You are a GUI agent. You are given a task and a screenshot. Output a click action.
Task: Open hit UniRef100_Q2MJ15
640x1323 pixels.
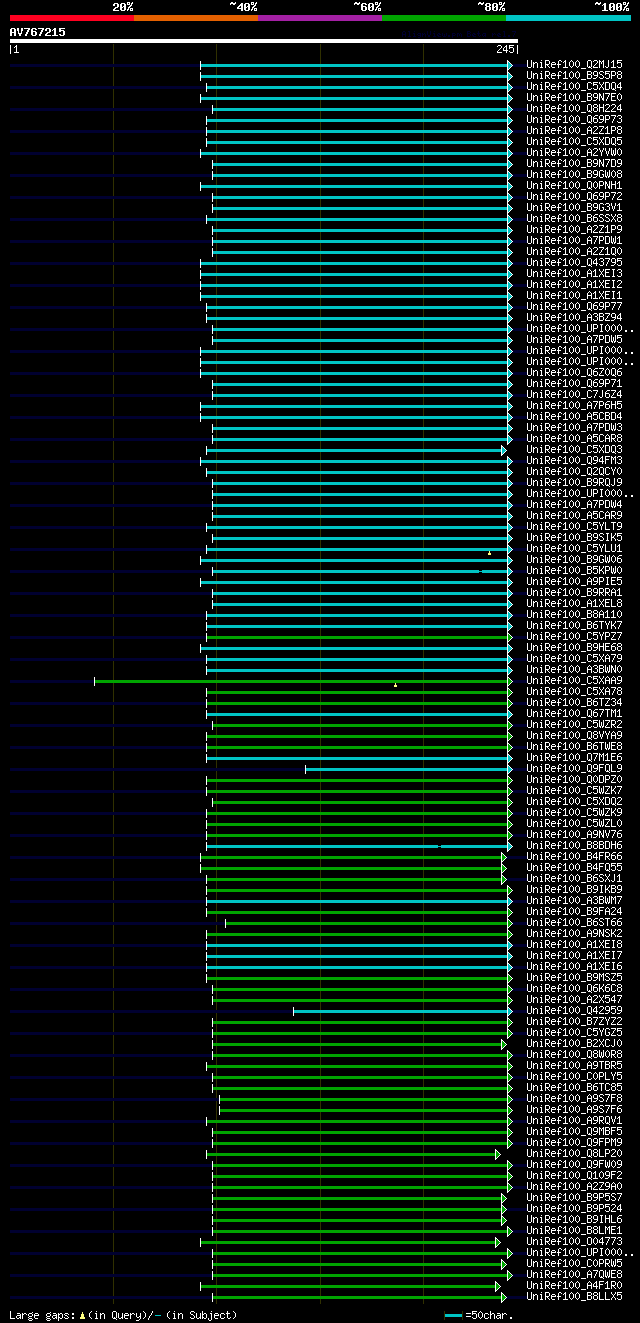574,64
